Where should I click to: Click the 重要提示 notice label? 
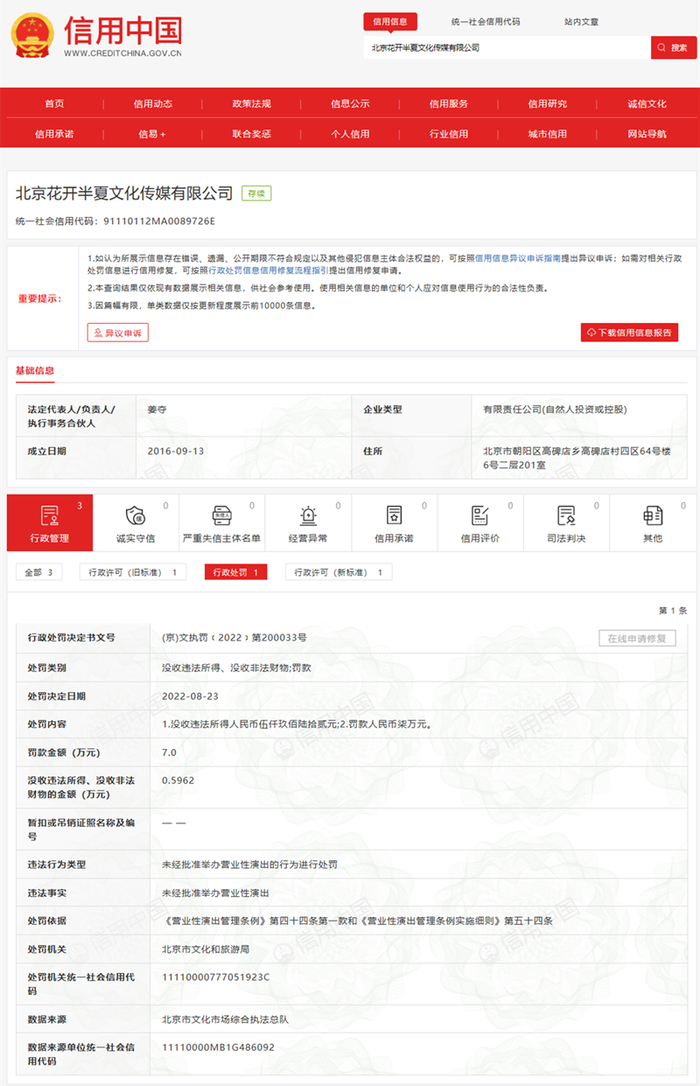pyautogui.click(x=39, y=299)
